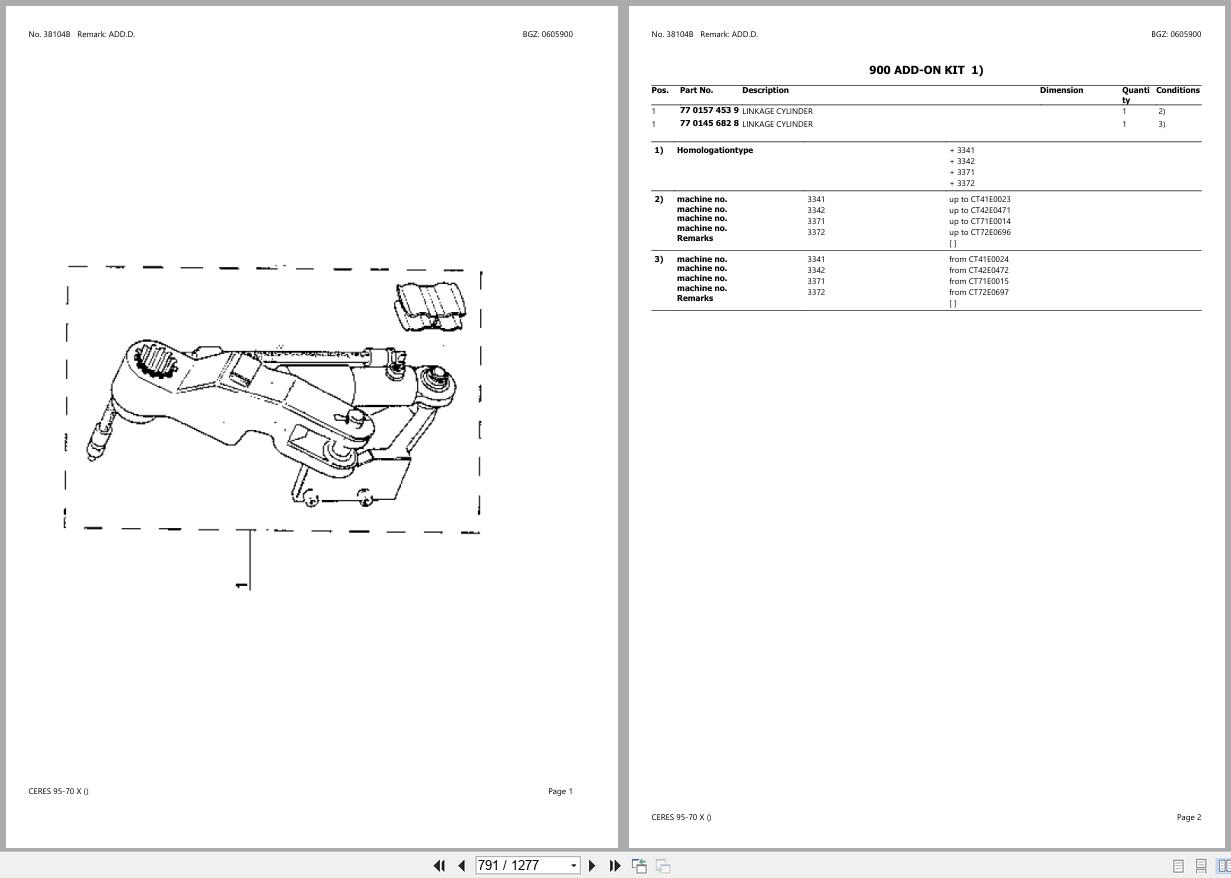This screenshot has height=878, width=1231.
Task: Click part number 77 0157 453 9
Action: click(708, 110)
